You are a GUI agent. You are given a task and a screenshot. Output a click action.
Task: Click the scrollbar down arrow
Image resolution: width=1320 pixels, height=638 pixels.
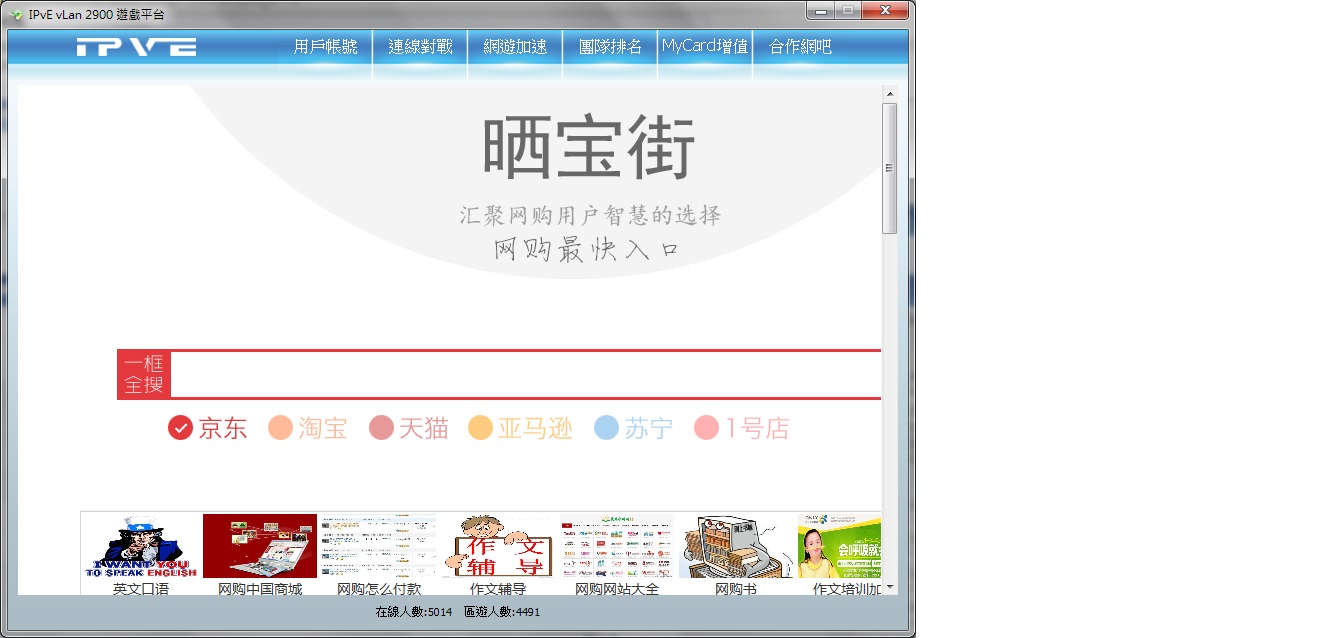coord(890,587)
